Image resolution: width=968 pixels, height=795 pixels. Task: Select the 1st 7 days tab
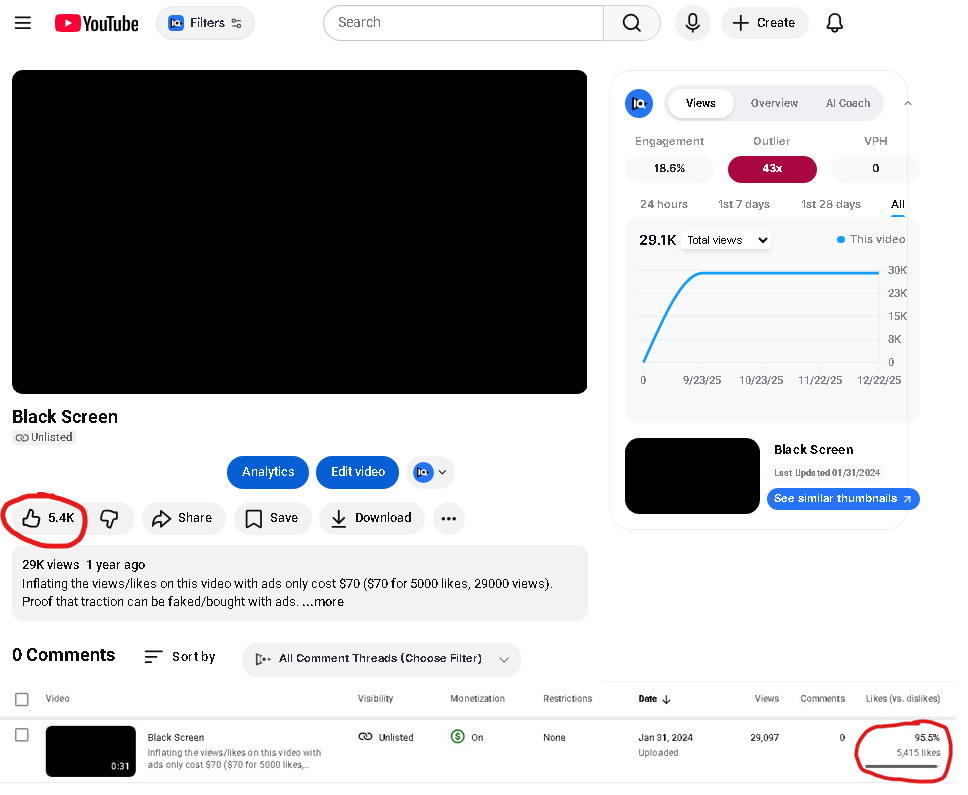coord(744,204)
